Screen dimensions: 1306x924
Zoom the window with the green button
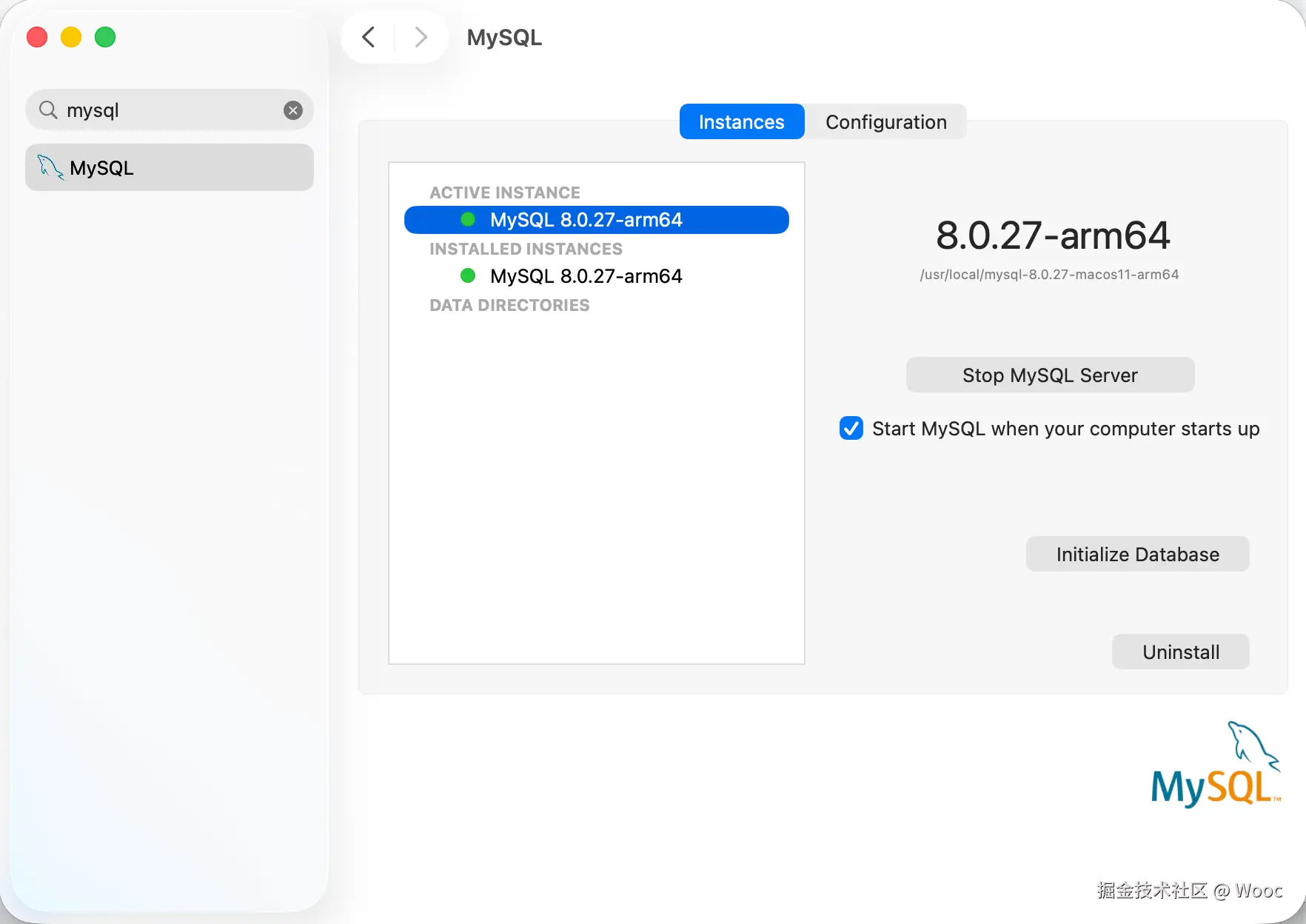105,37
